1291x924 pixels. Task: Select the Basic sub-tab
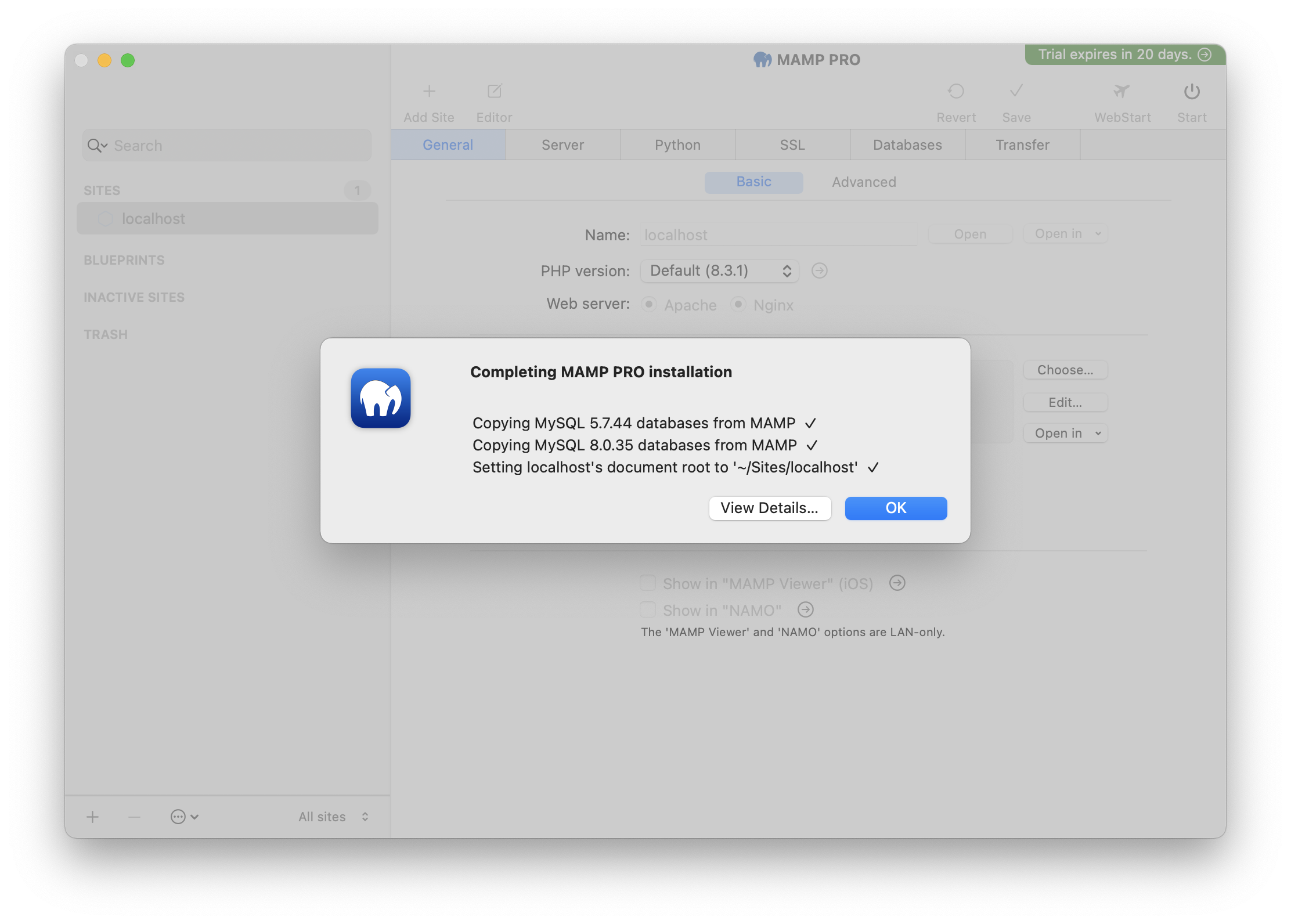click(753, 182)
